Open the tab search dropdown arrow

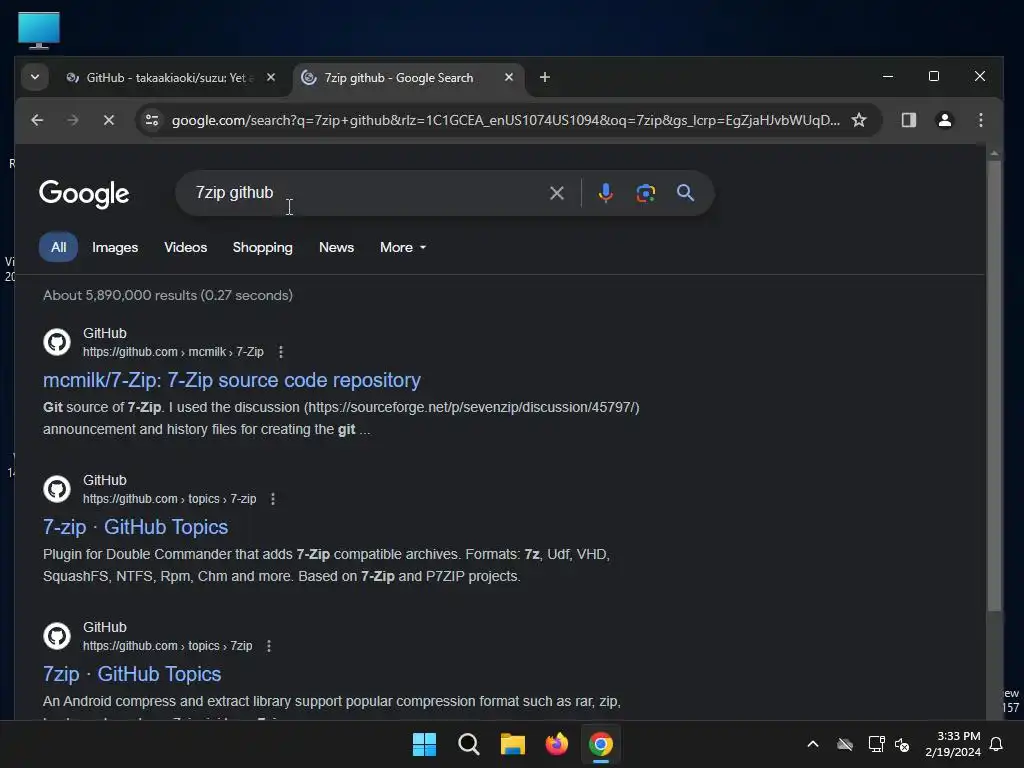pos(35,77)
